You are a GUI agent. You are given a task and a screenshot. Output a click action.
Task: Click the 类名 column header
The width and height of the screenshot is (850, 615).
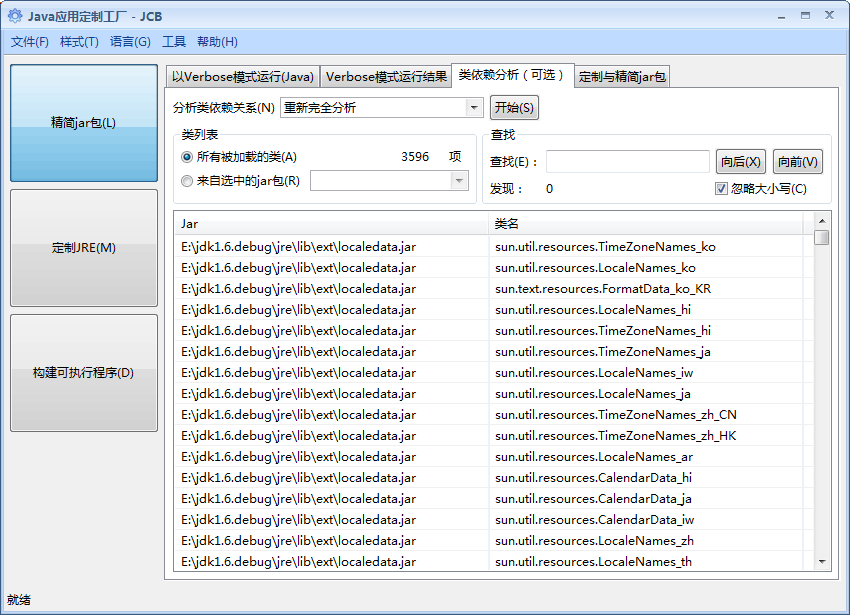(x=646, y=223)
